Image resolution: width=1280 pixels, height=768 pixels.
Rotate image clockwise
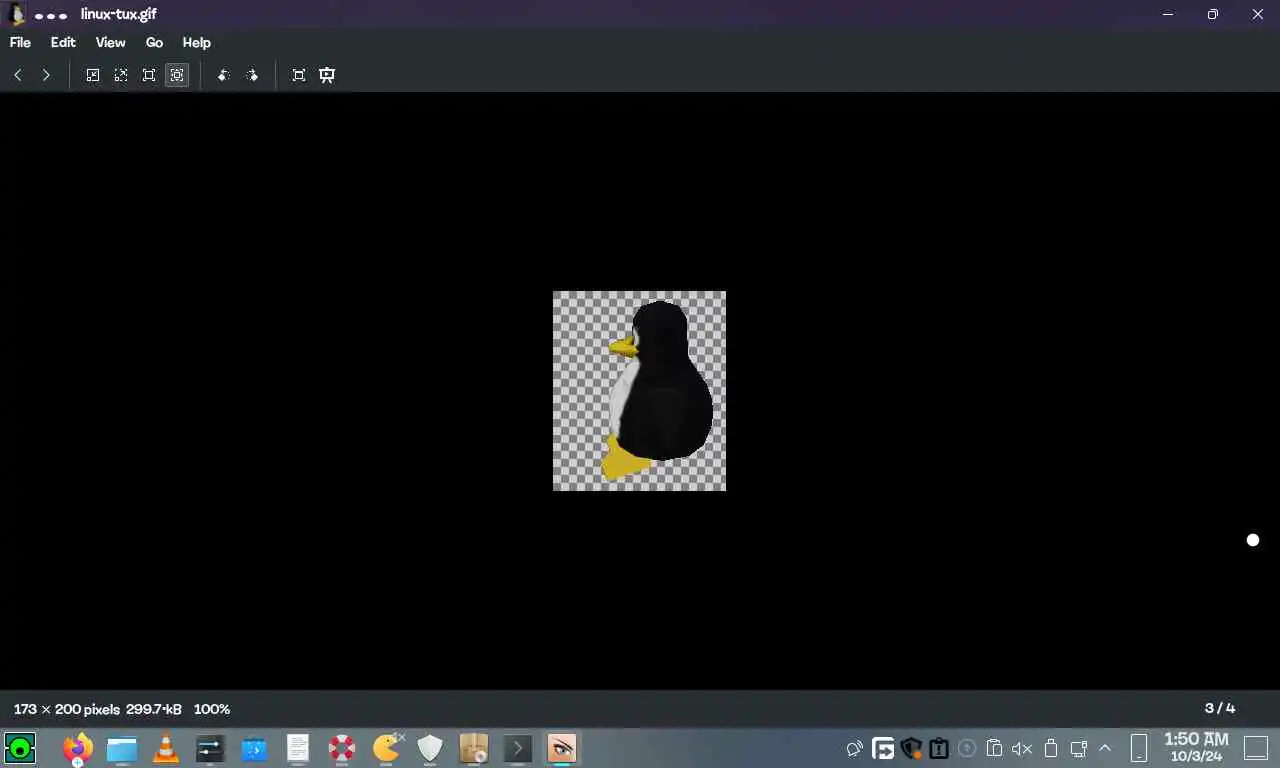(x=252, y=75)
